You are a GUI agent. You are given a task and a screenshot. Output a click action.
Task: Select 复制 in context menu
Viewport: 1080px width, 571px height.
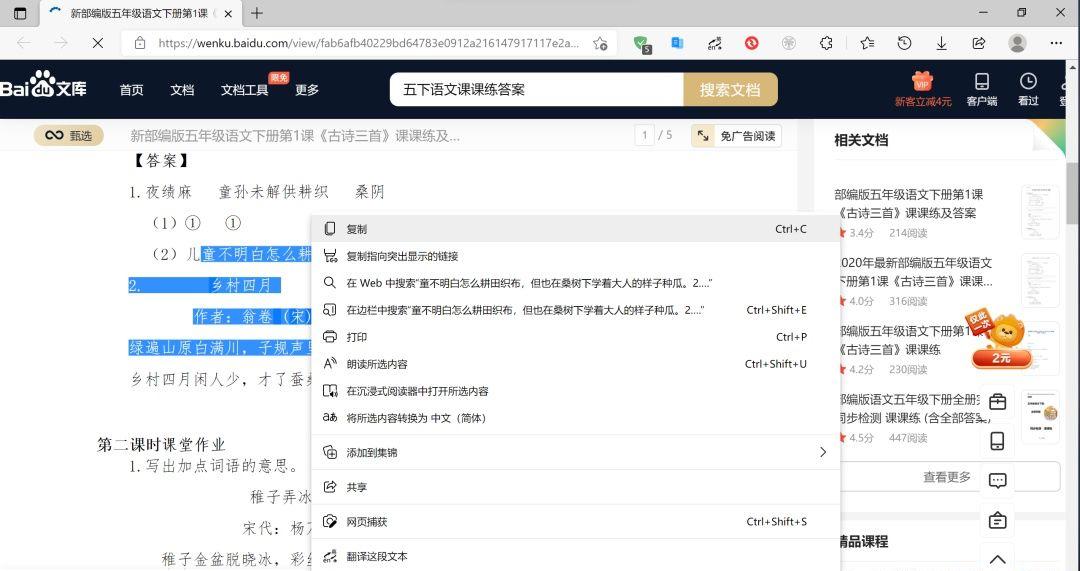(x=576, y=229)
